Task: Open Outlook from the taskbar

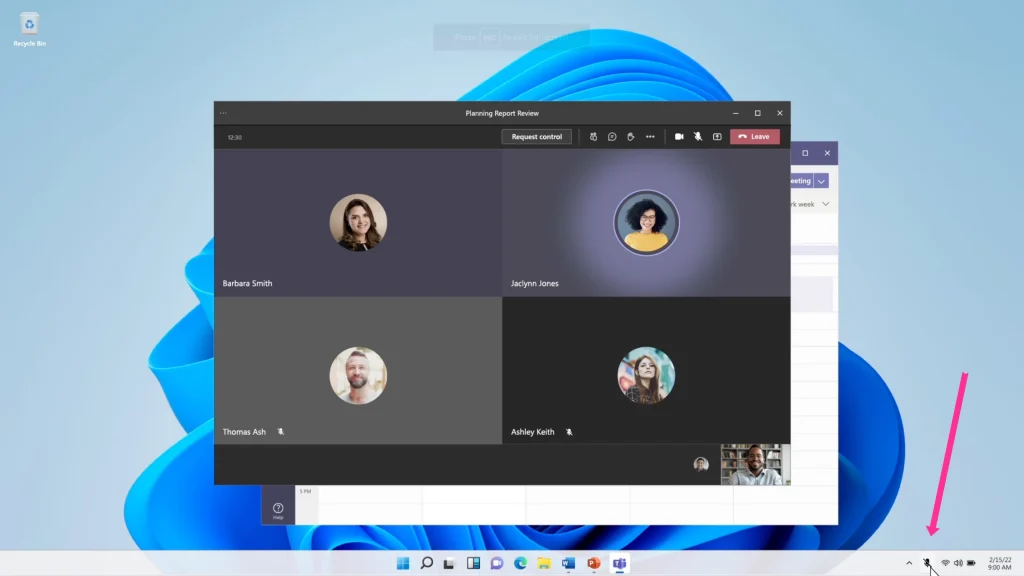Action: tap(571, 562)
